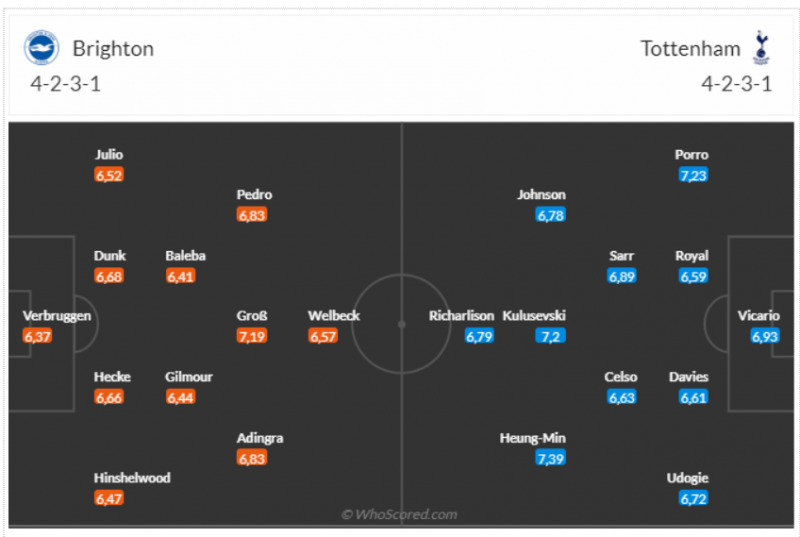800x537 pixels.
Task: Click Groß's 7,19 rating badge
Action: [252, 336]
